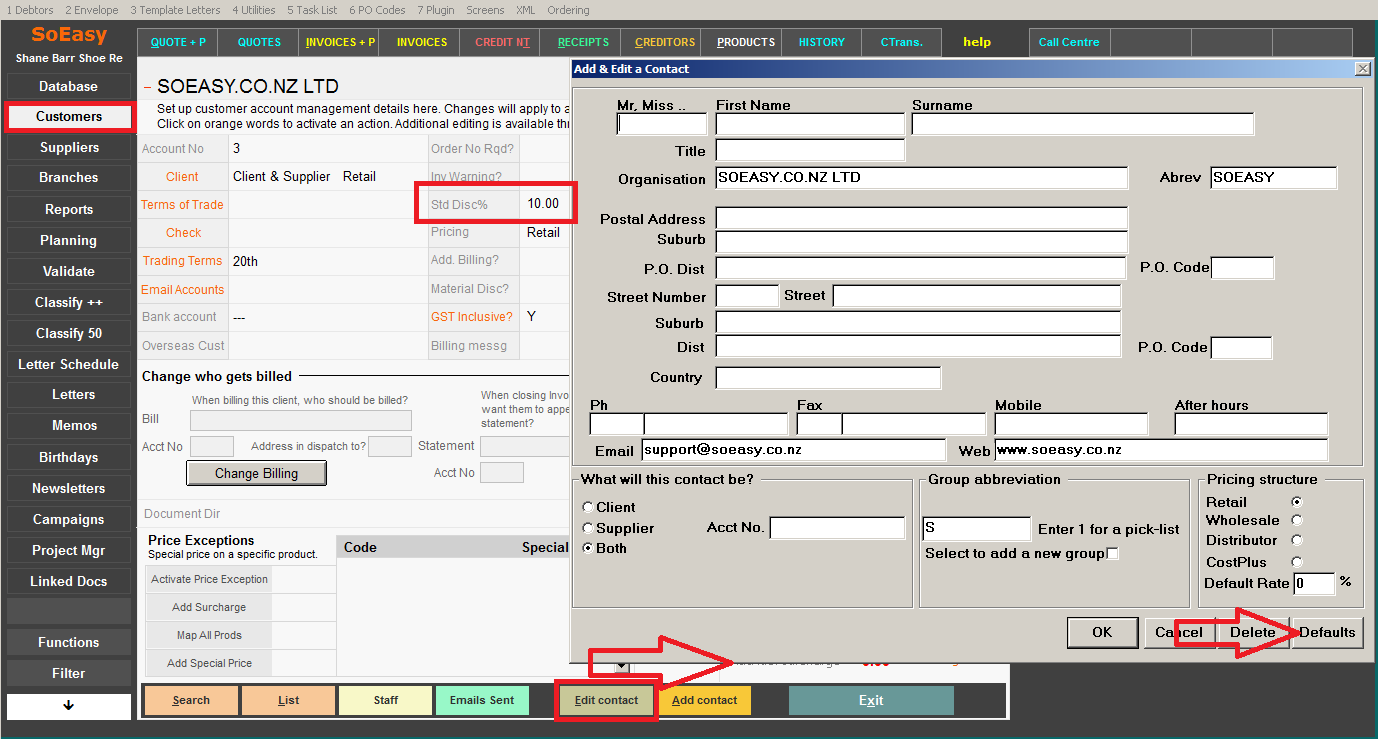
Task: Open the Call Centre tab
Action: [1069, 42]
